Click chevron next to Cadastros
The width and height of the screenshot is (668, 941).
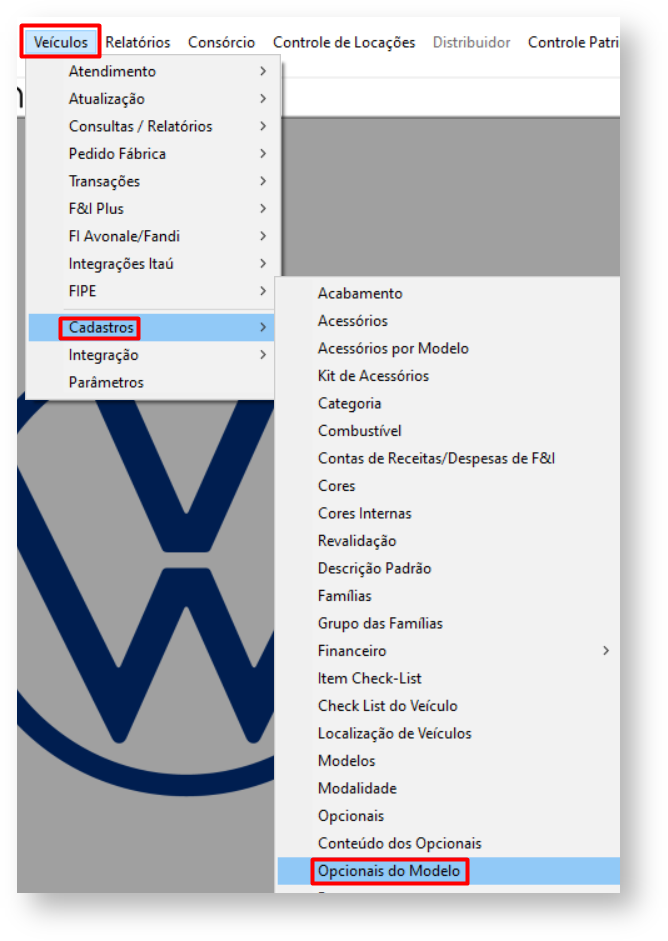(263, 328)
